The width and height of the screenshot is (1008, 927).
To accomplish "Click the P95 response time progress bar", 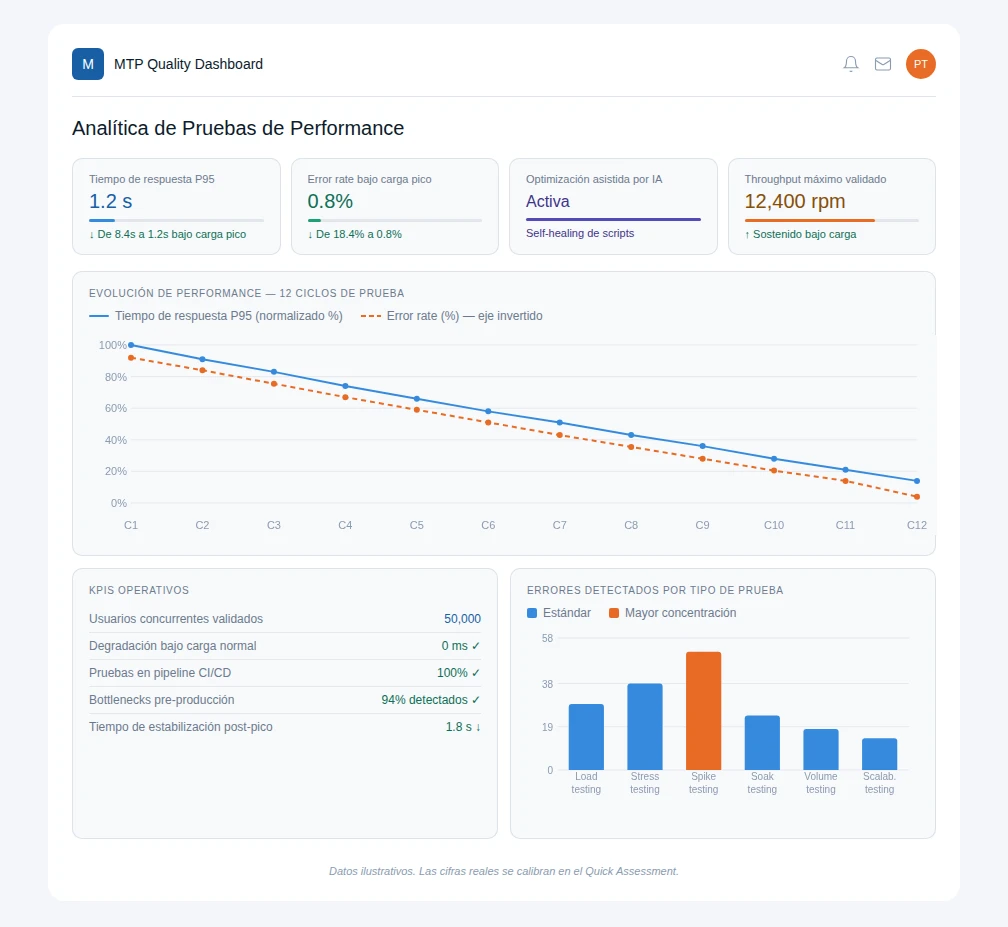I will pos(176,220).
